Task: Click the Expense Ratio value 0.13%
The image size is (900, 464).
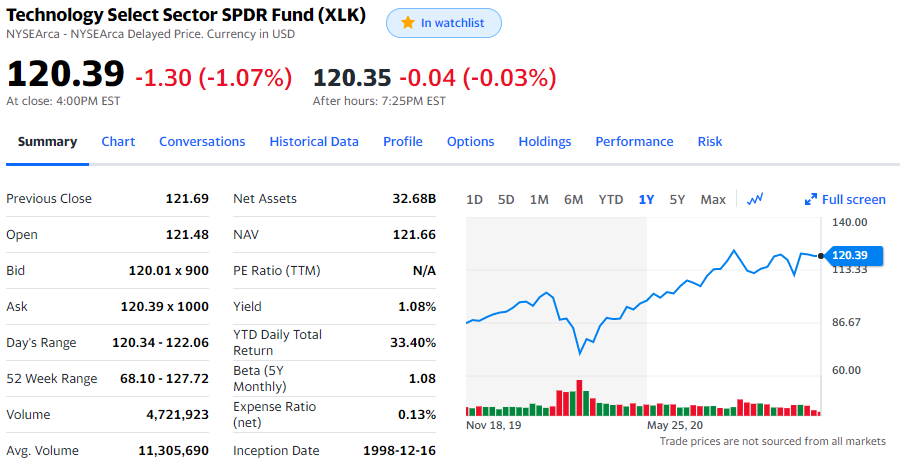Action: coord(417,415)
